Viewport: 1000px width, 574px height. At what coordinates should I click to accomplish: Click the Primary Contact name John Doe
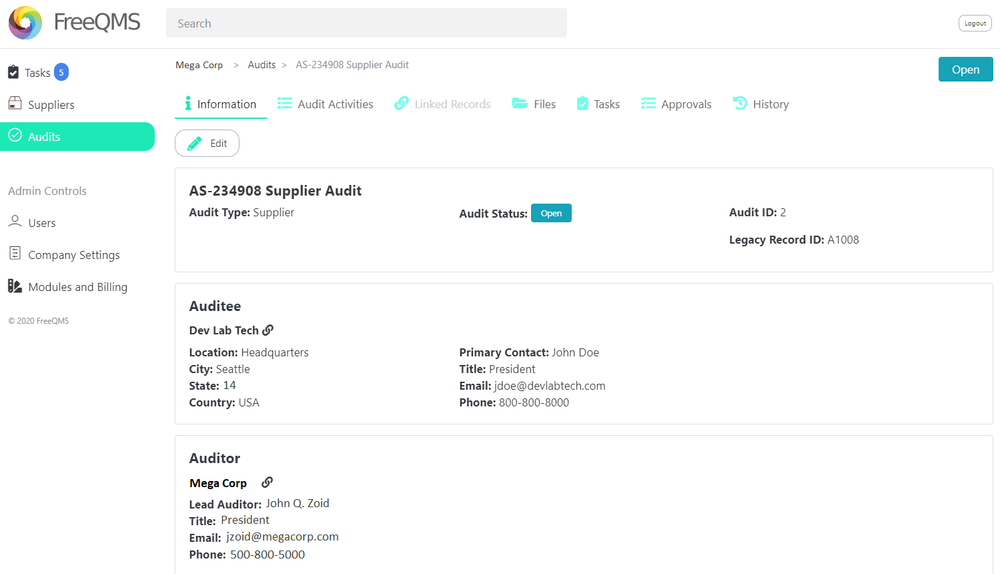(x=575, y=353)
